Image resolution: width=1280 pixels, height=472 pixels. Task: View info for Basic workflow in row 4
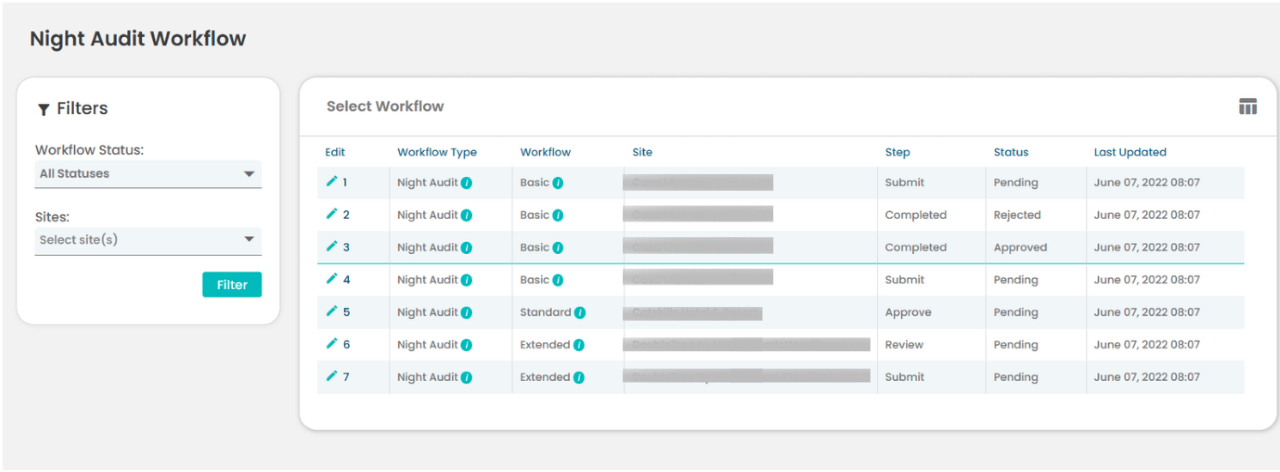(x=558, y=280)
